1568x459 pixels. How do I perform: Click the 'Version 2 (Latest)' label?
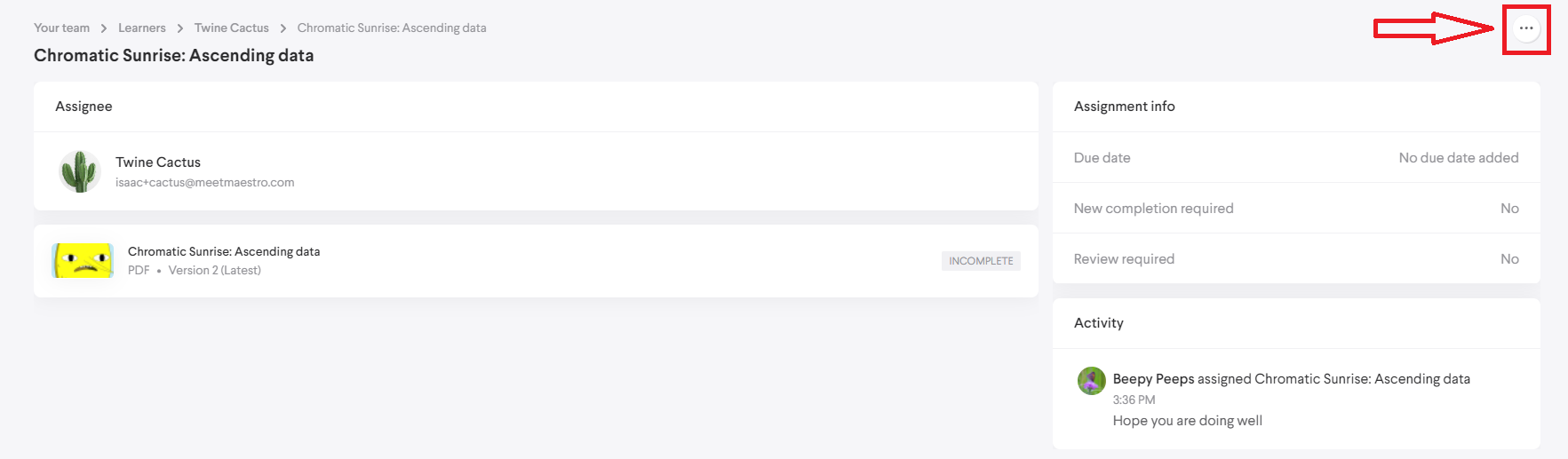(x=214, y=271)
